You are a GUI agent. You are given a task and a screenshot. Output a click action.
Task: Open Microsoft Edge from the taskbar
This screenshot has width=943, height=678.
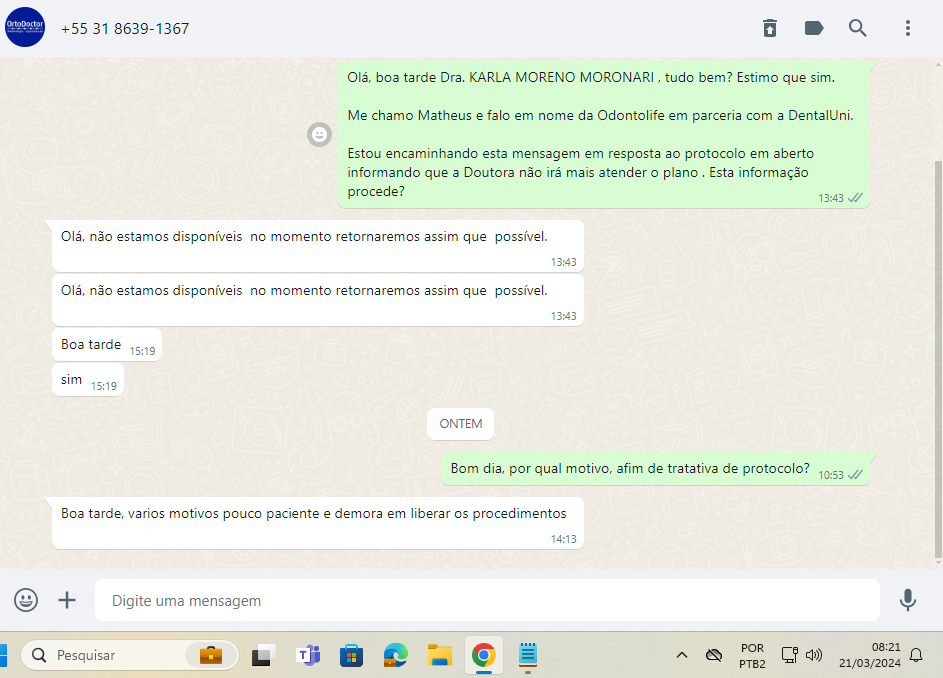tap(395, 656)
